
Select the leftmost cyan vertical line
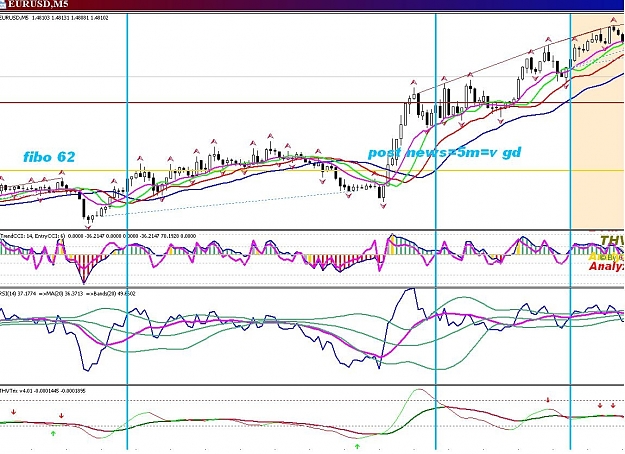127,231
